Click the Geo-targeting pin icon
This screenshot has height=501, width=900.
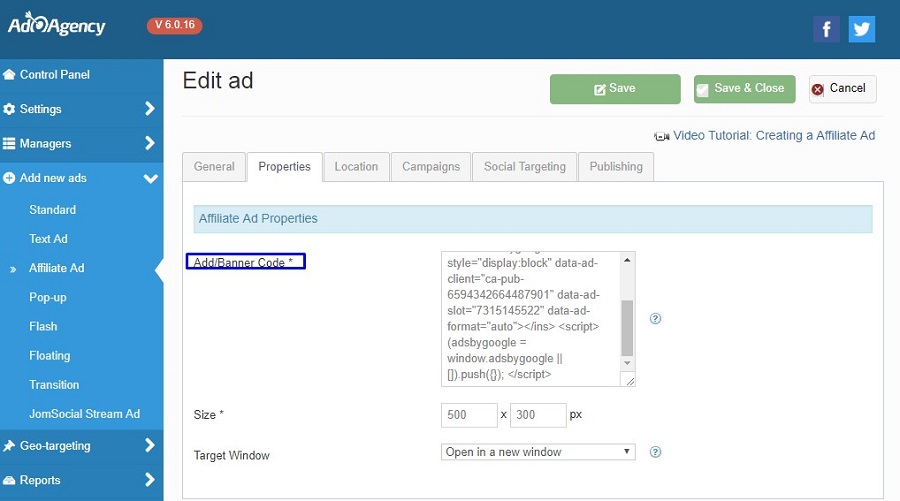[9, 446]
